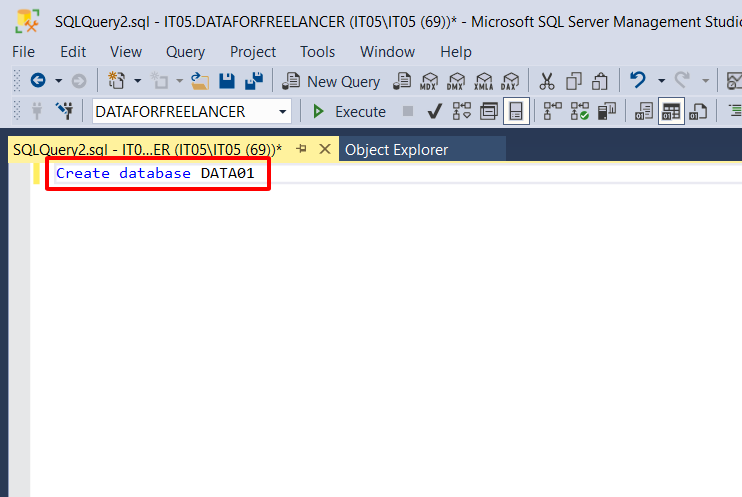Click the Change Connection icon
The width and height of the screenshot is (742, 497).
pyautogui.click(x=64, y=111)
